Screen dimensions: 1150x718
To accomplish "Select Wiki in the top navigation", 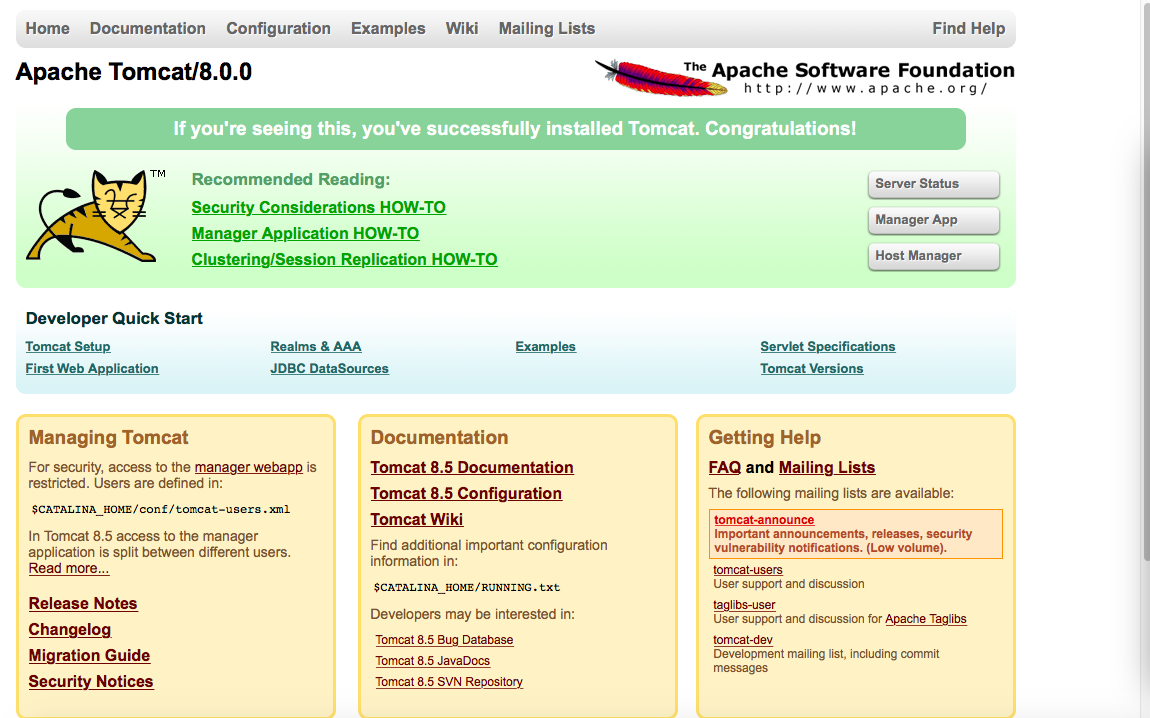I will (462, 29).
